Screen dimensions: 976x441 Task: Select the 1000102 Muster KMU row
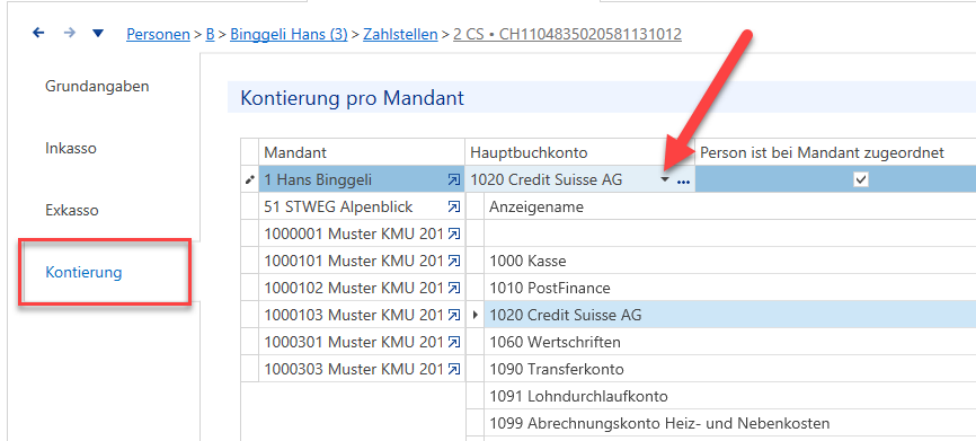tap(362, 288)
